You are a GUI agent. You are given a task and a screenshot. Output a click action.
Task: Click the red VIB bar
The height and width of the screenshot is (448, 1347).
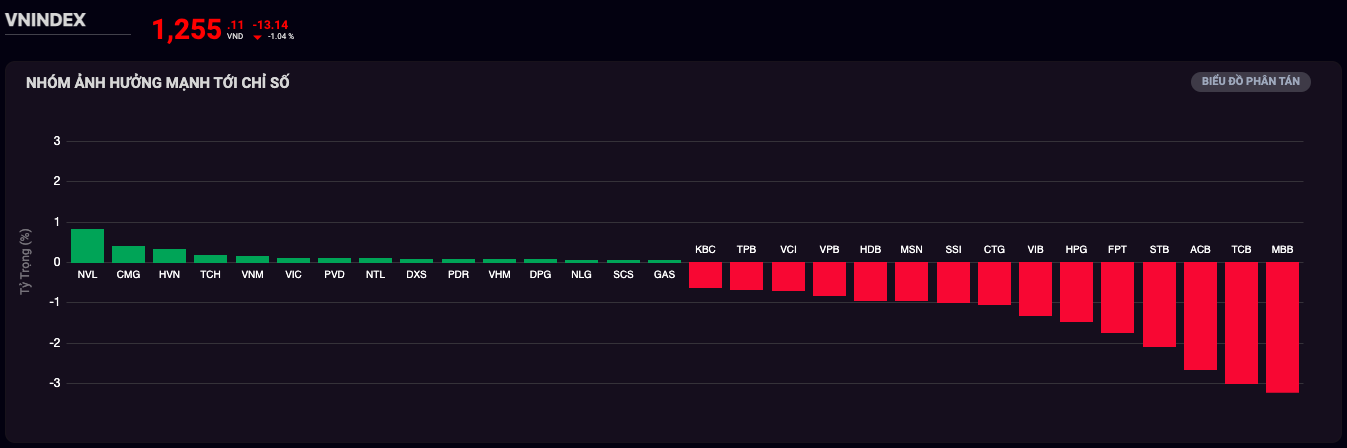click(x=1035, y=289)
